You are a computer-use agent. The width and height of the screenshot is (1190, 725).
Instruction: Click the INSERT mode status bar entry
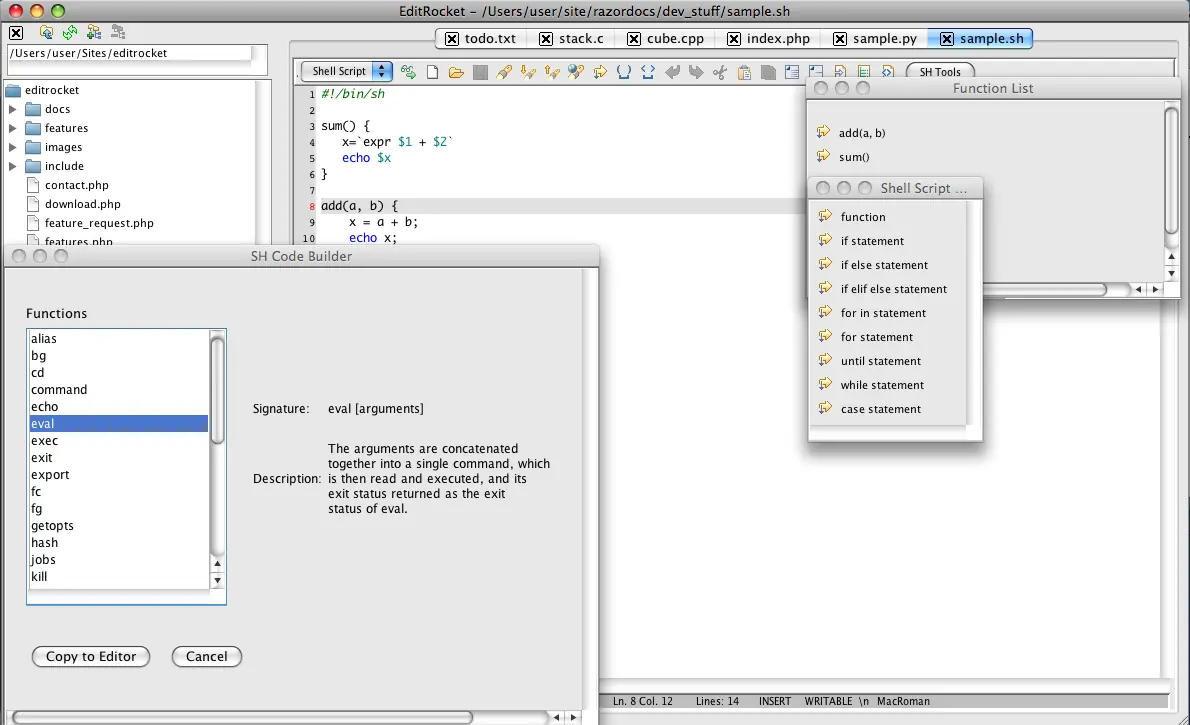775,701
